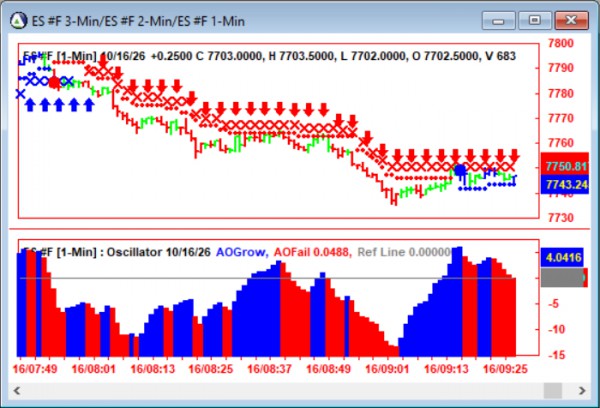The image size is (600, 408).
Task: Close the ES #F chart window
Action: 571,20
